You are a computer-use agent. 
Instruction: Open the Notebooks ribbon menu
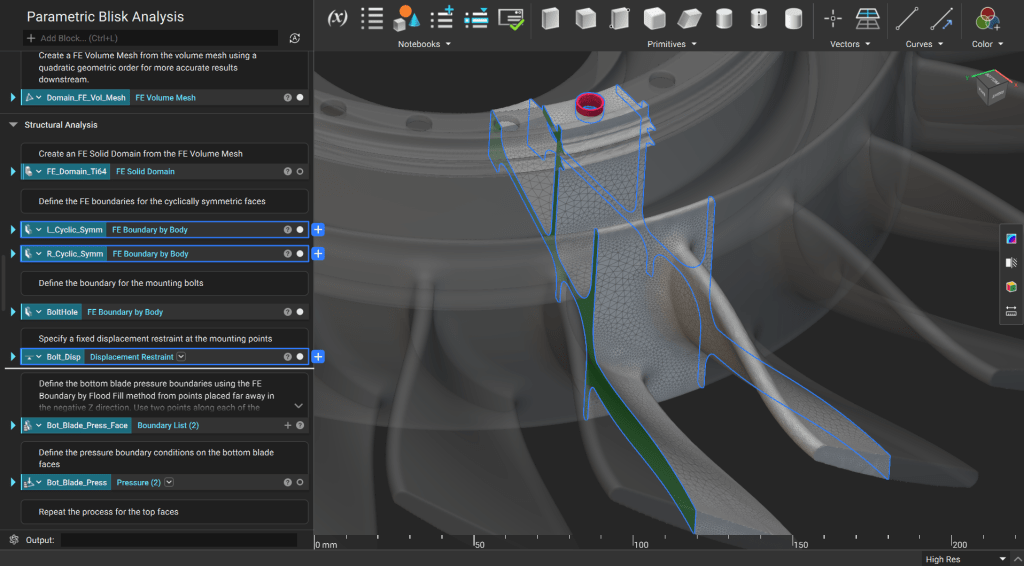click(424, 44)
